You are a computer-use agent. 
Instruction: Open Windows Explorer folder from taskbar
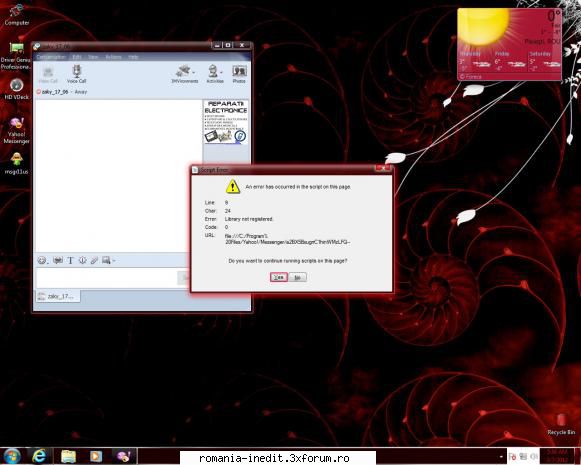tap(68, 456)
